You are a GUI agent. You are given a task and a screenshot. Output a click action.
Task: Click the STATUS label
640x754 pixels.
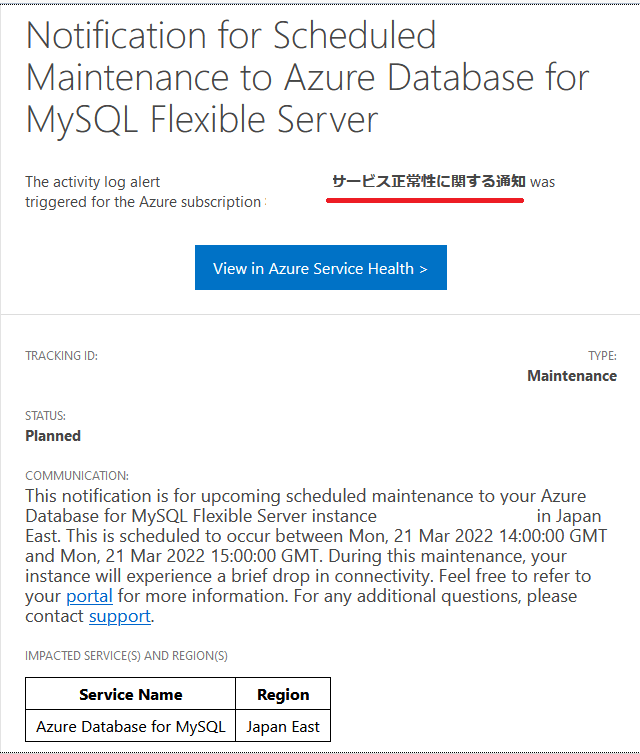point(46,416)
